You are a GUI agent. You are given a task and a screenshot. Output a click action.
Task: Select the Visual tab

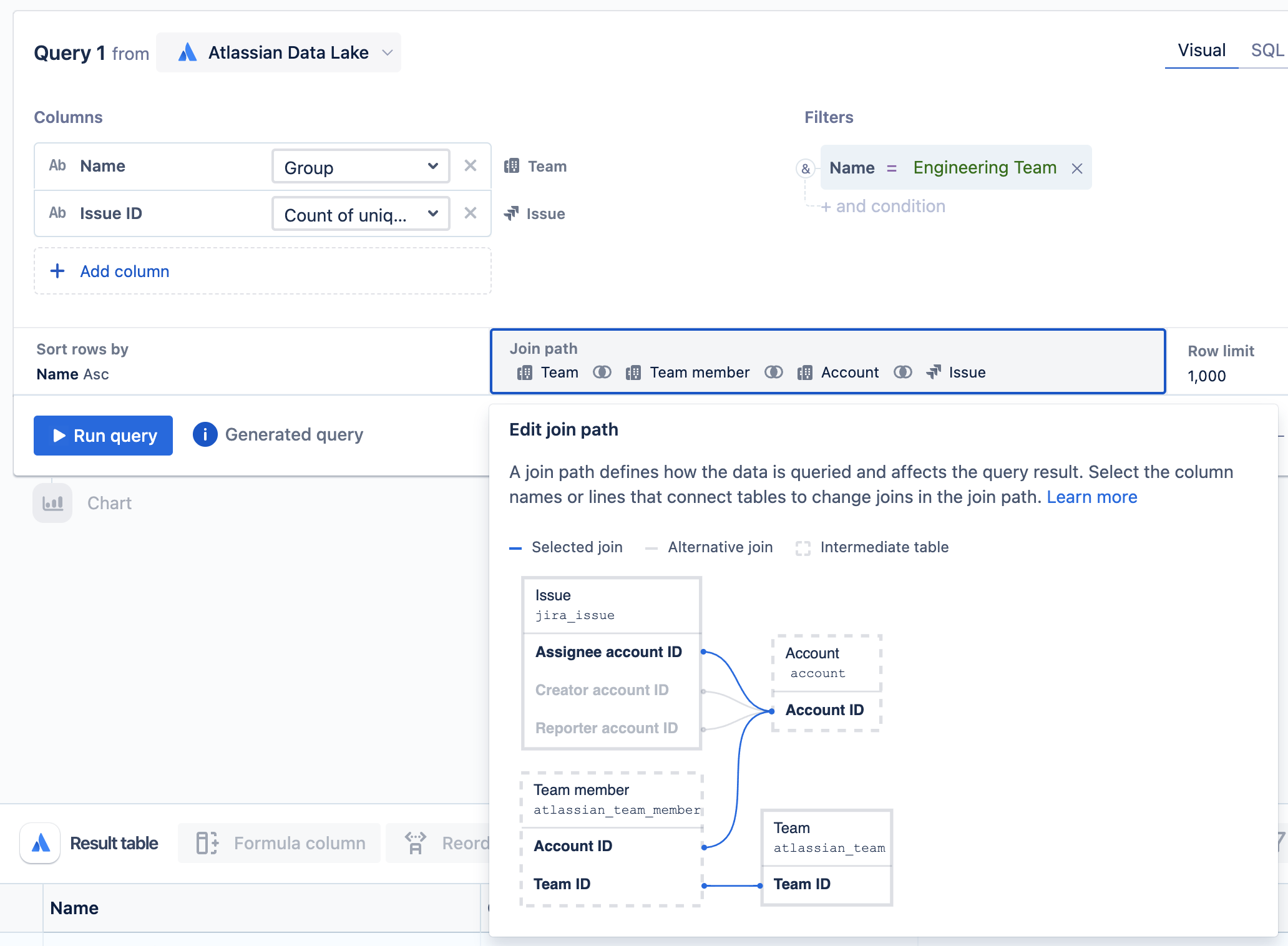(1201, 51)
